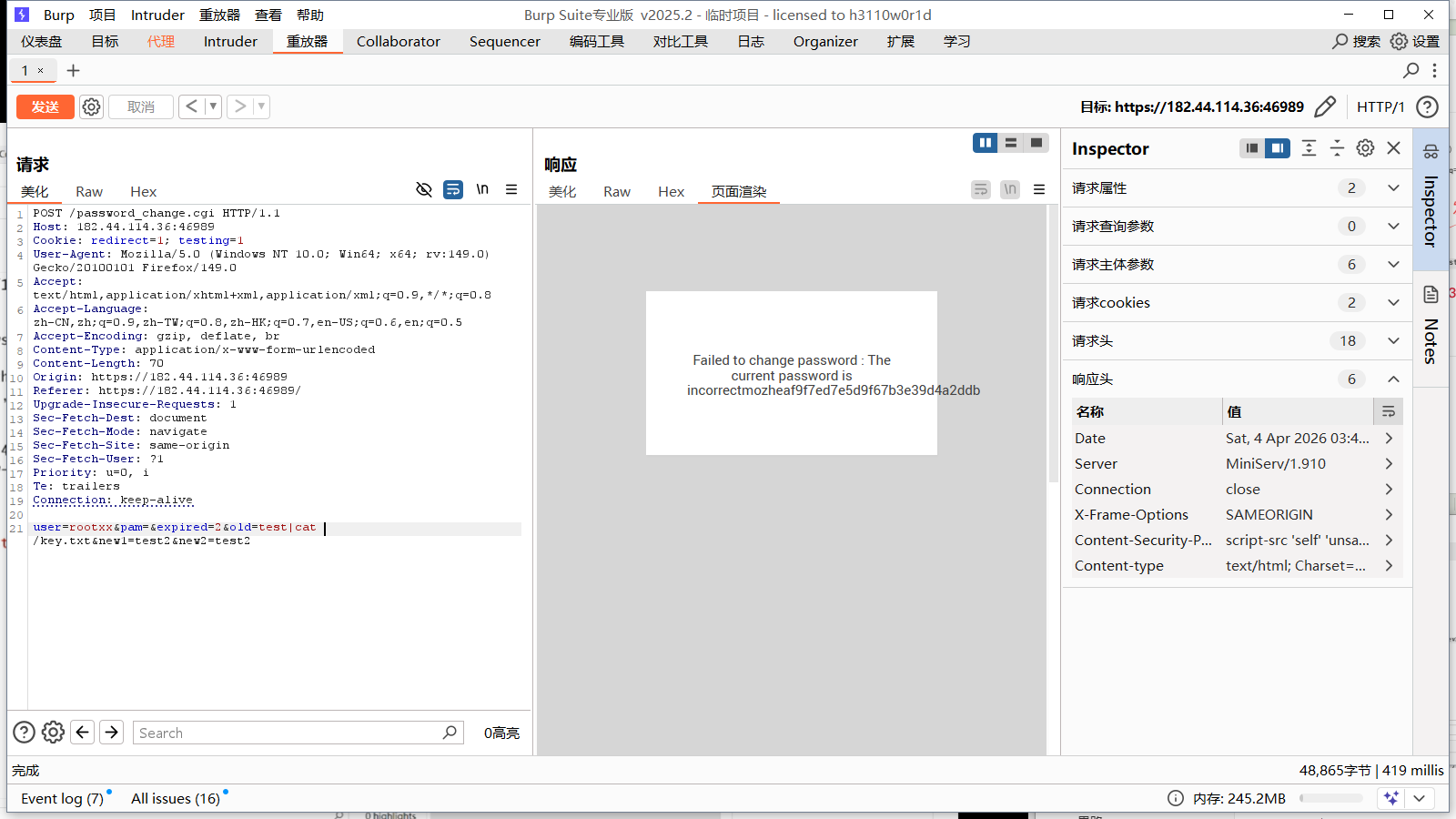This screenshot has width=1456, height=819.
Task: Open Server header row details arrow
Action: 1389,463
